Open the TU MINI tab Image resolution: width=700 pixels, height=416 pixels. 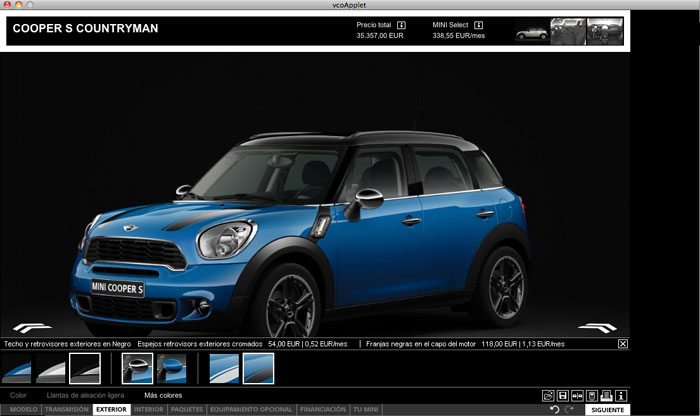tap(366, 409)
